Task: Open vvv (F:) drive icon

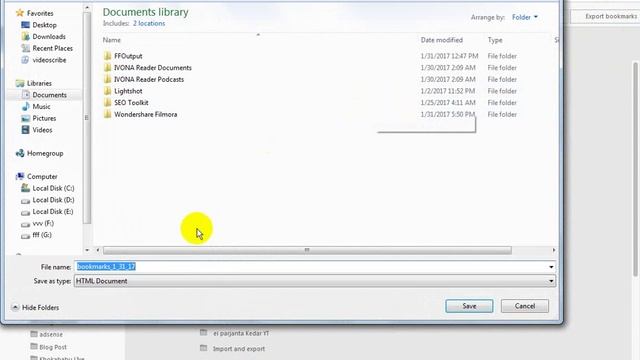Action: pos(25,224)
